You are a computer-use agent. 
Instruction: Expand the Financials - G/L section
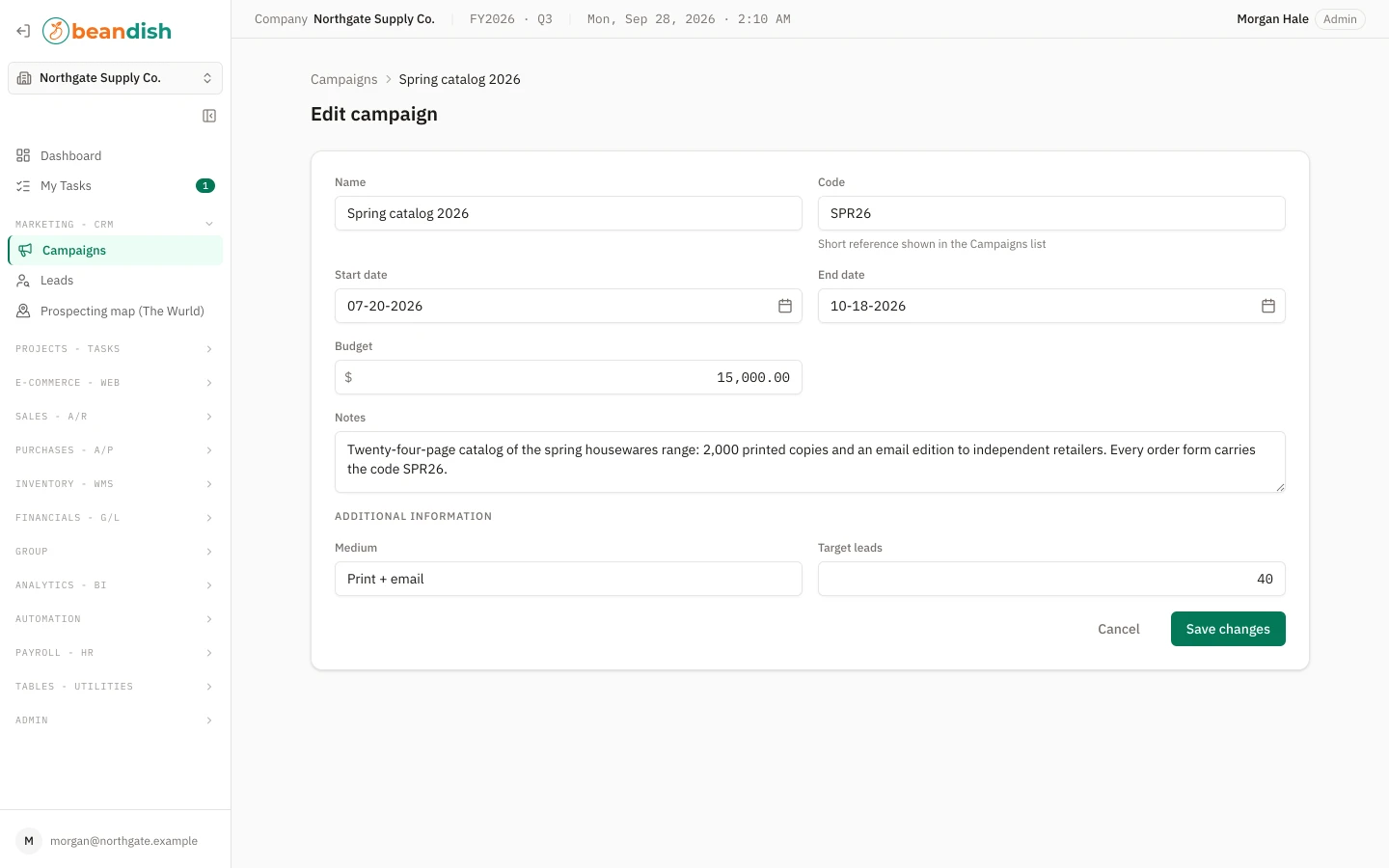click(115, 518)
